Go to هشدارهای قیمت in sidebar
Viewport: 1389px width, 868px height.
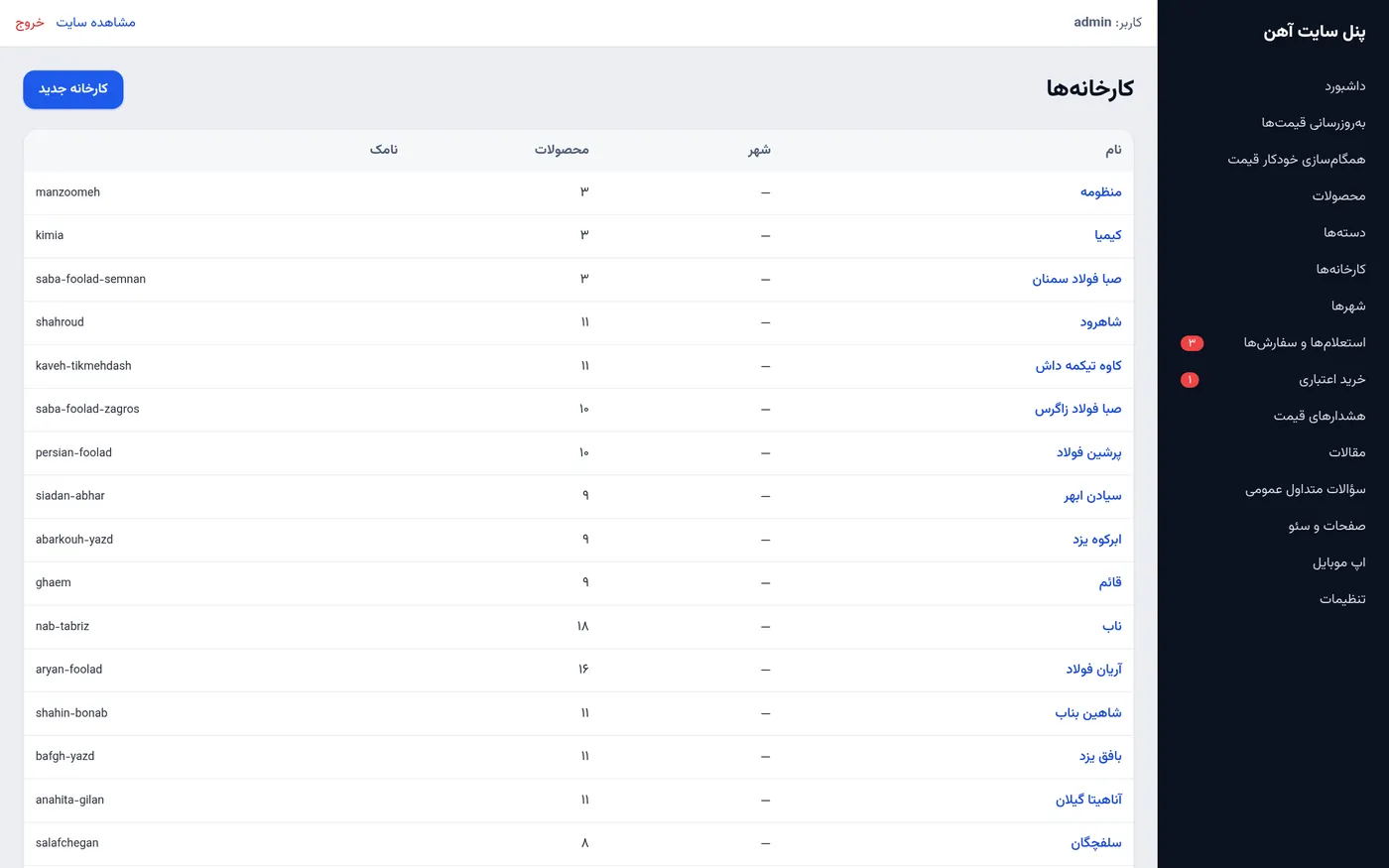(x=1320, y=417)
